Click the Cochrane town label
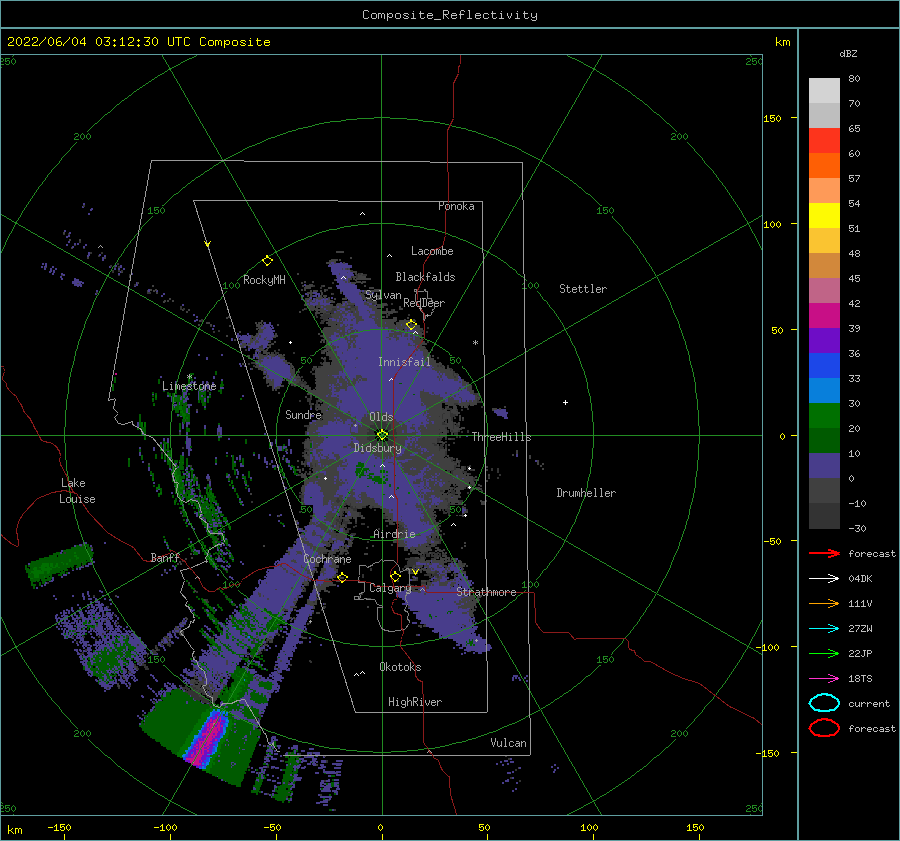 [x=327, y=559]
